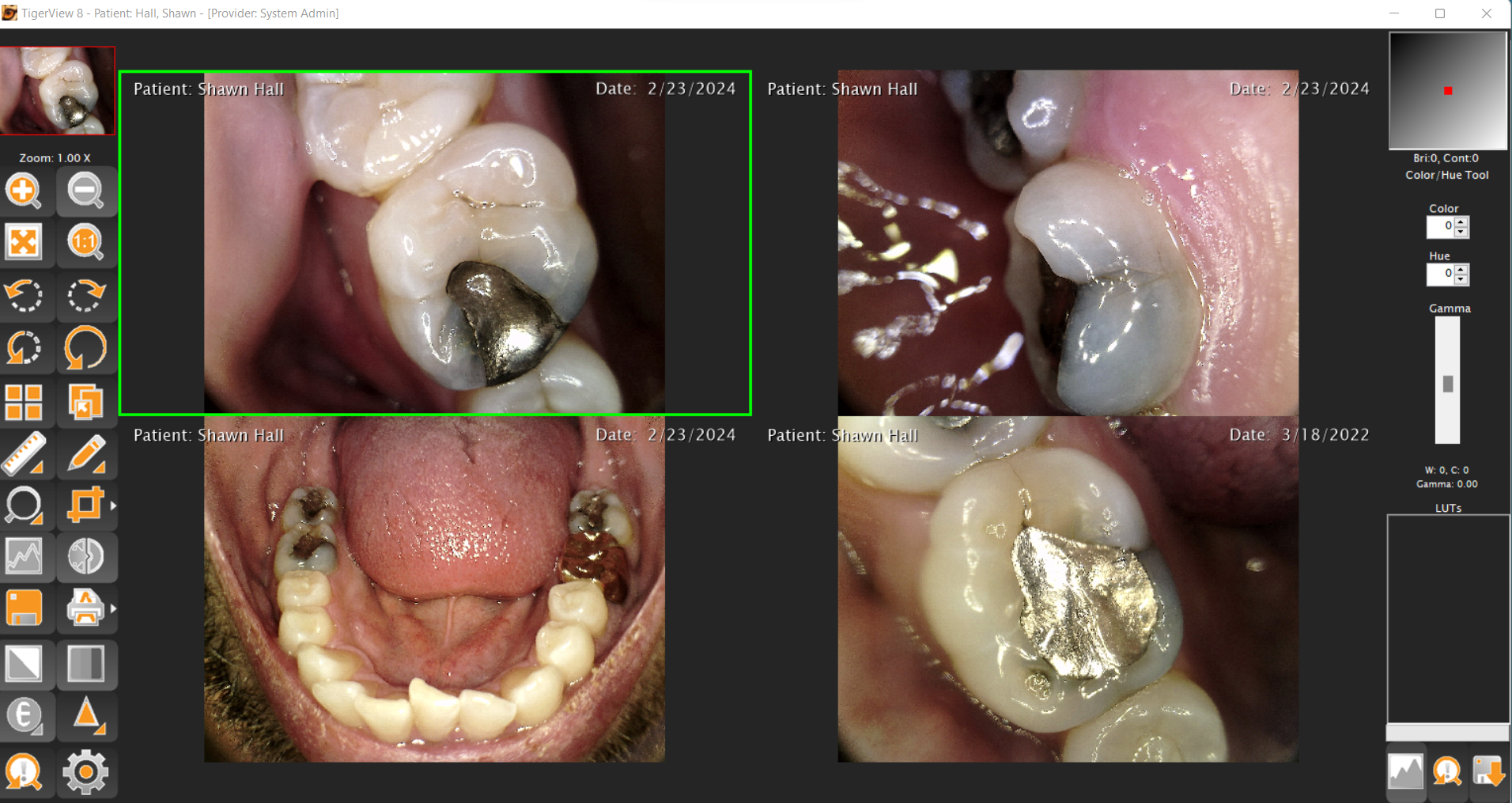Select the 1:1 actual size zoom

point(85,243)
